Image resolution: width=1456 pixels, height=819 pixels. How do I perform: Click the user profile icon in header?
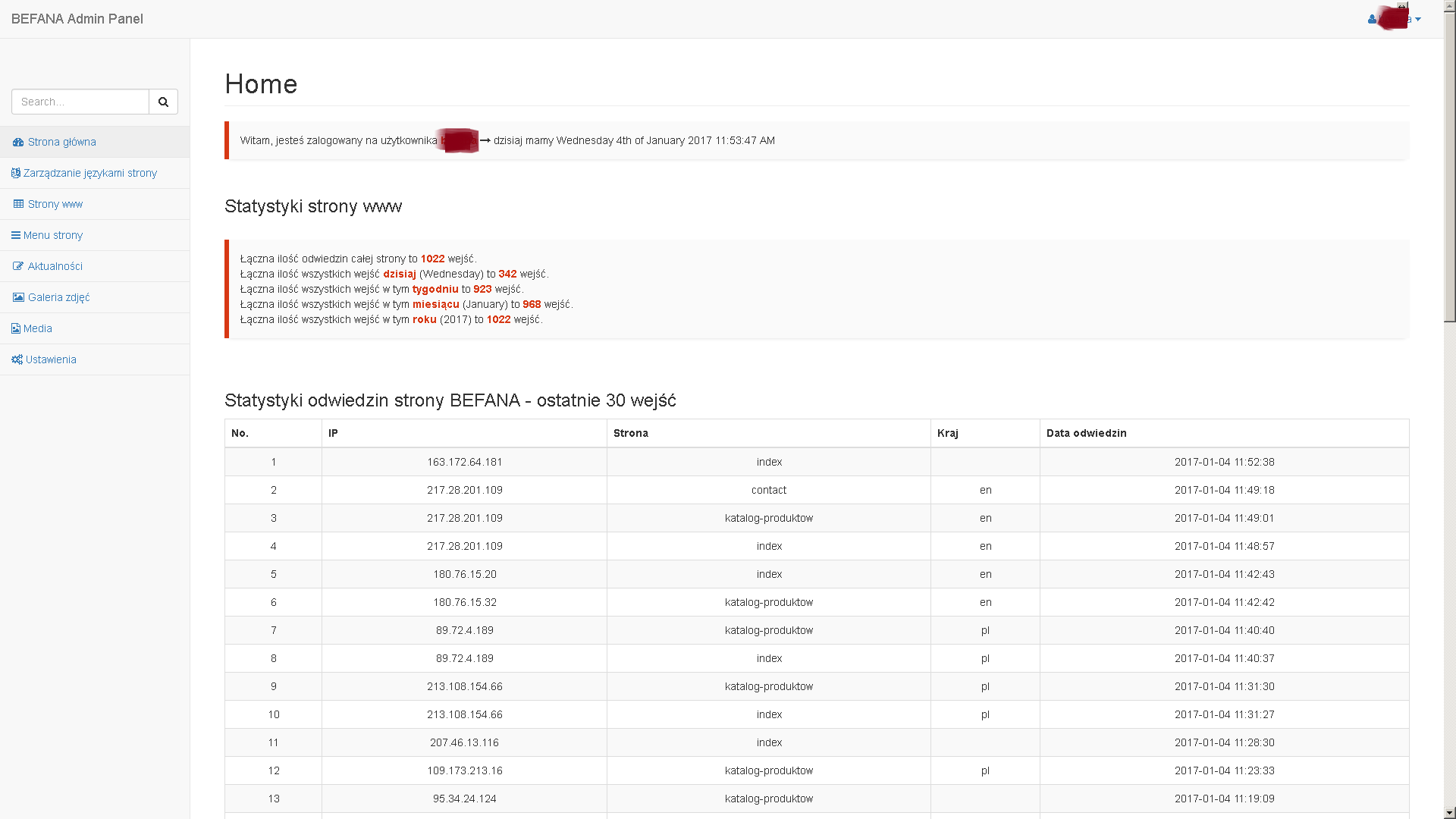pyautogui.click(x=1372, y=20)
